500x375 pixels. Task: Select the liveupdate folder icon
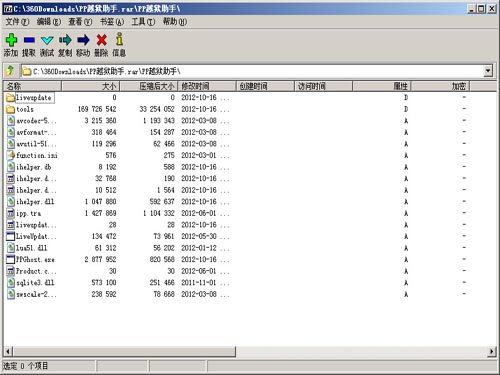[11, 98]
